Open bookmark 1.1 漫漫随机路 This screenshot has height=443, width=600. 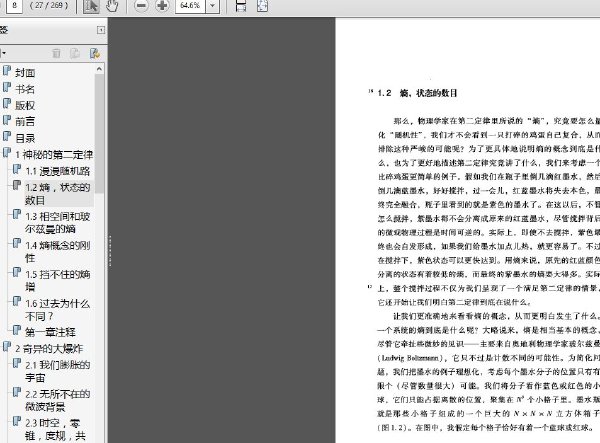click(58, 171)
